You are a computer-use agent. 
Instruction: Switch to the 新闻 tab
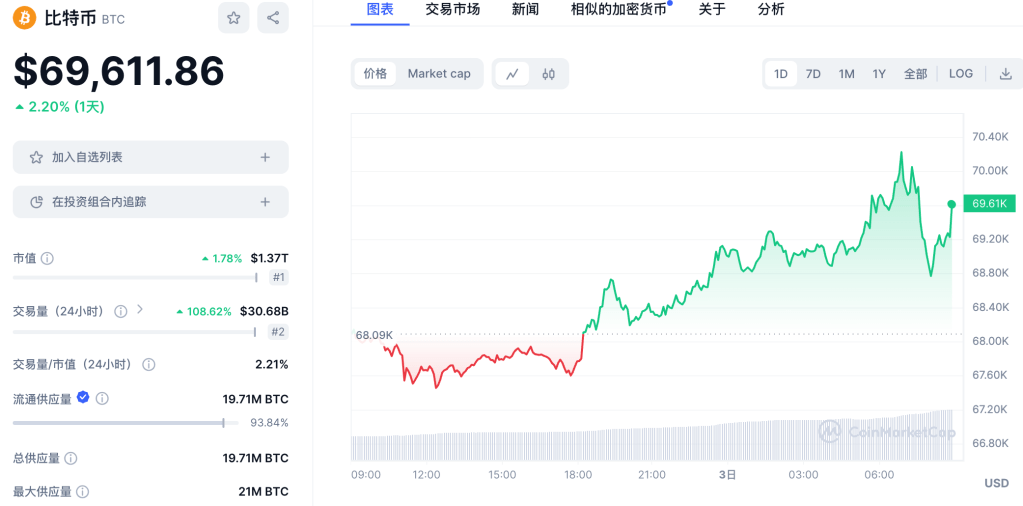tap(525, 10)
